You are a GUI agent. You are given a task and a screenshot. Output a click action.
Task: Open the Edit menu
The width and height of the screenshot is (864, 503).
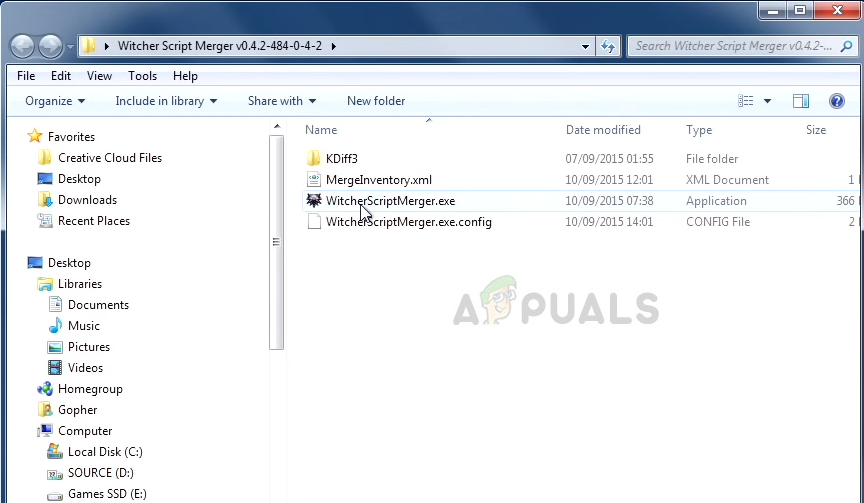click(61, 76)
